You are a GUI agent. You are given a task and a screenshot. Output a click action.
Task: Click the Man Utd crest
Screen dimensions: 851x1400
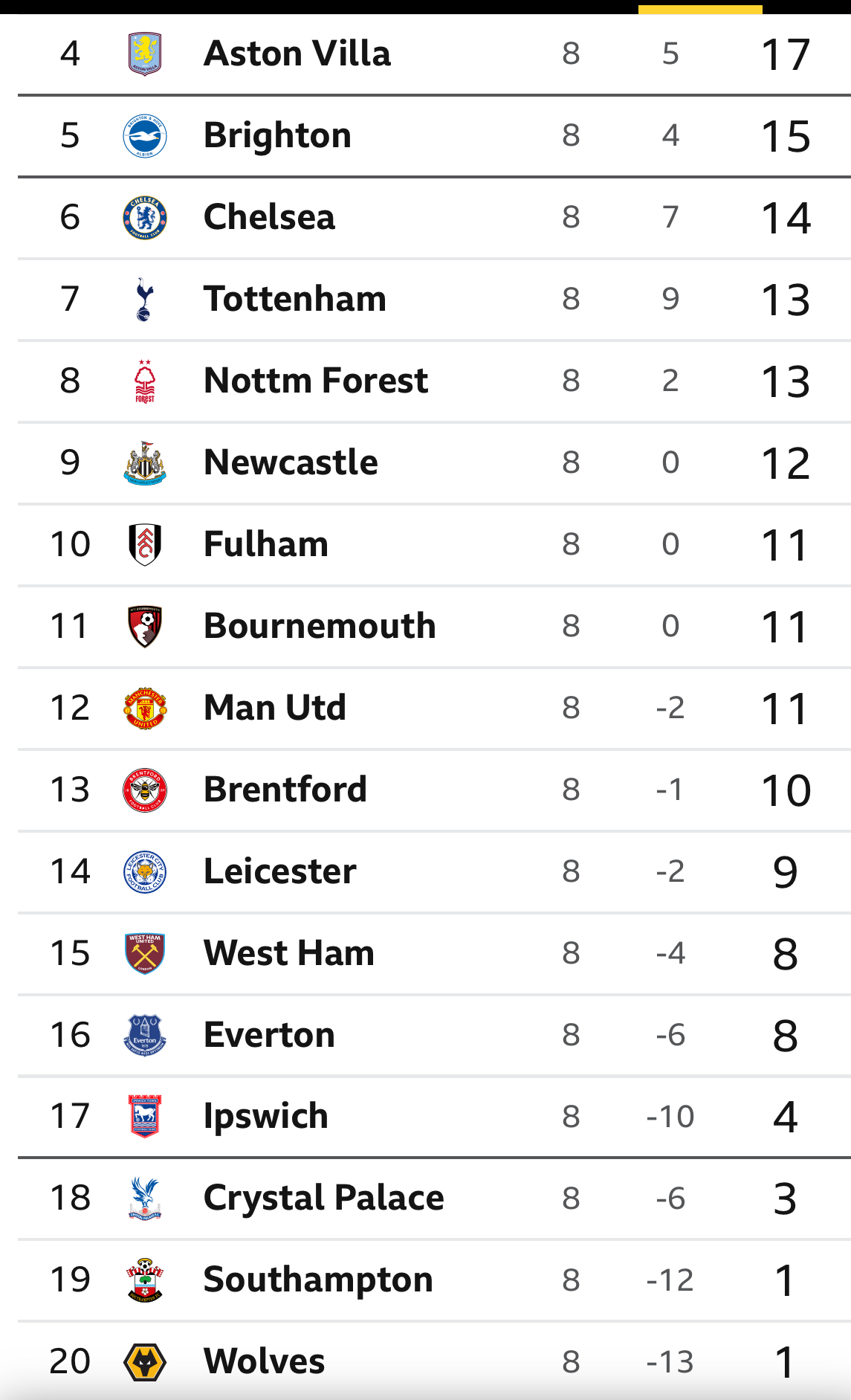point(145,709)
